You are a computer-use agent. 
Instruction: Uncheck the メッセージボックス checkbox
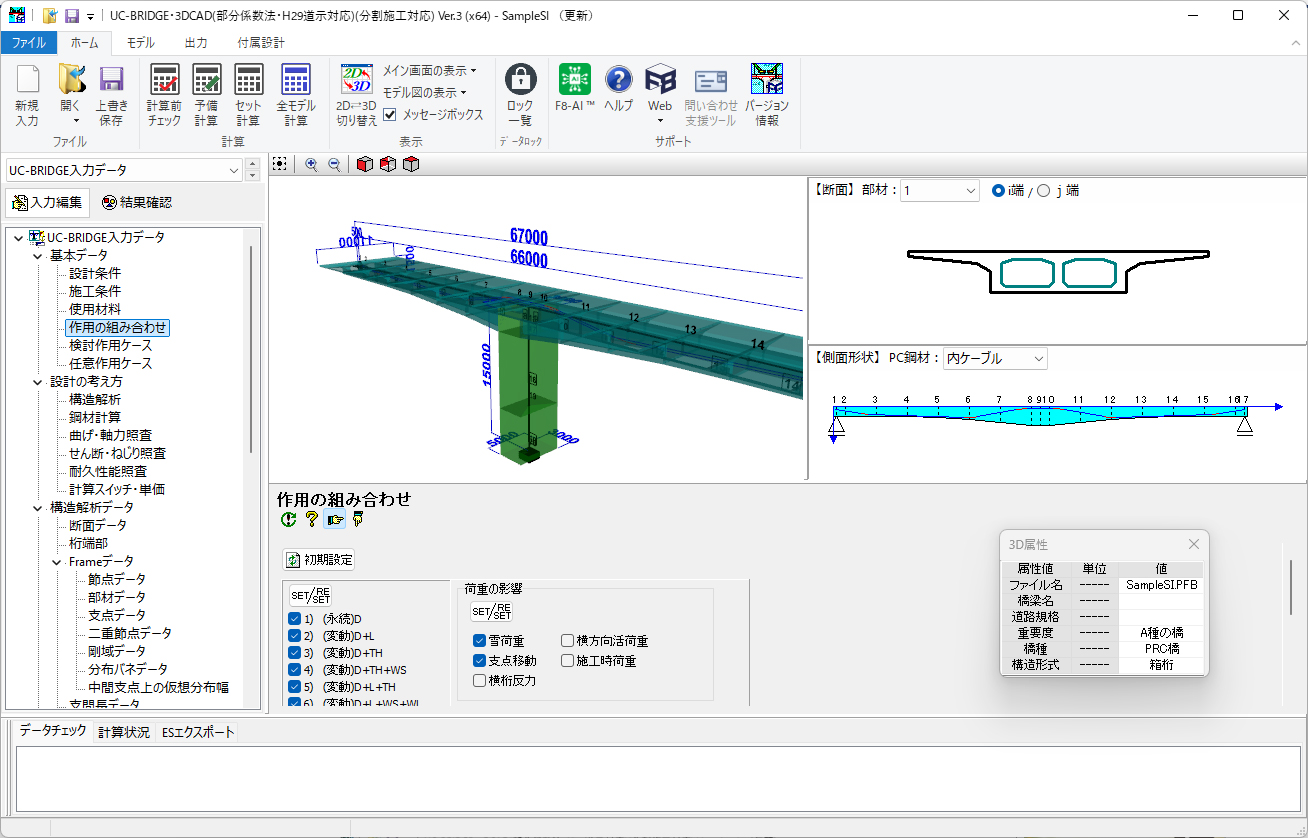(391, 115)
